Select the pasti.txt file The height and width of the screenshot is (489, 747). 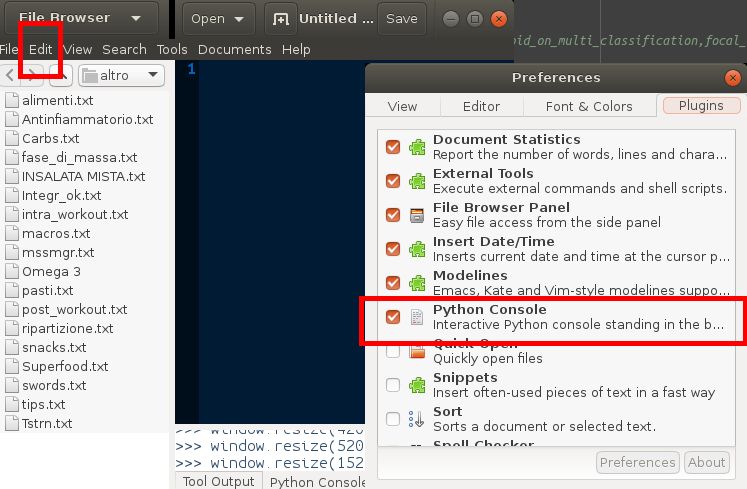(x=48, y=290)
